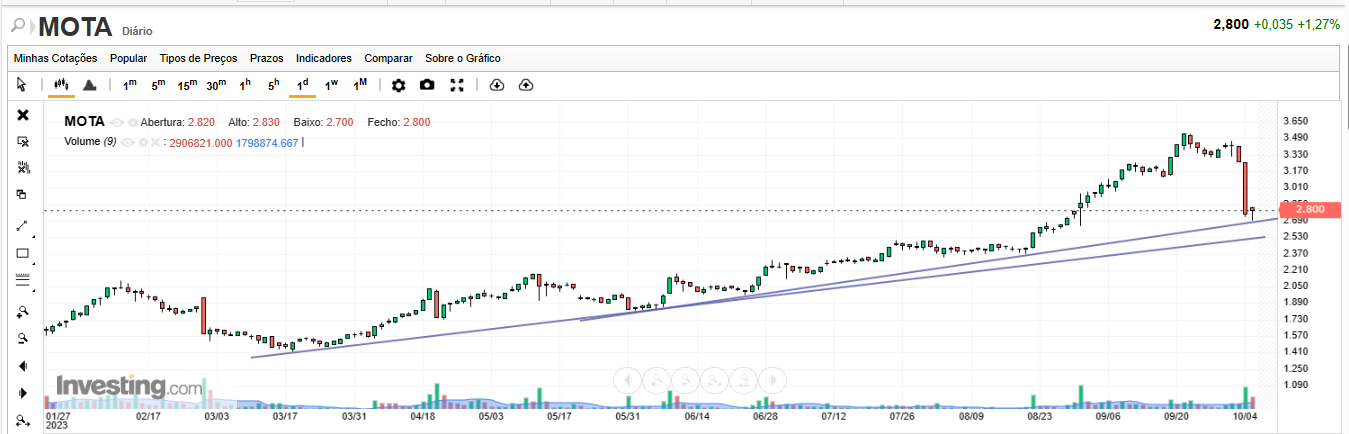The height and width of the screenshot is (434, 1349).
Task: Toggle Volume indicator visibility eye
Action: (x=127, y=142)
